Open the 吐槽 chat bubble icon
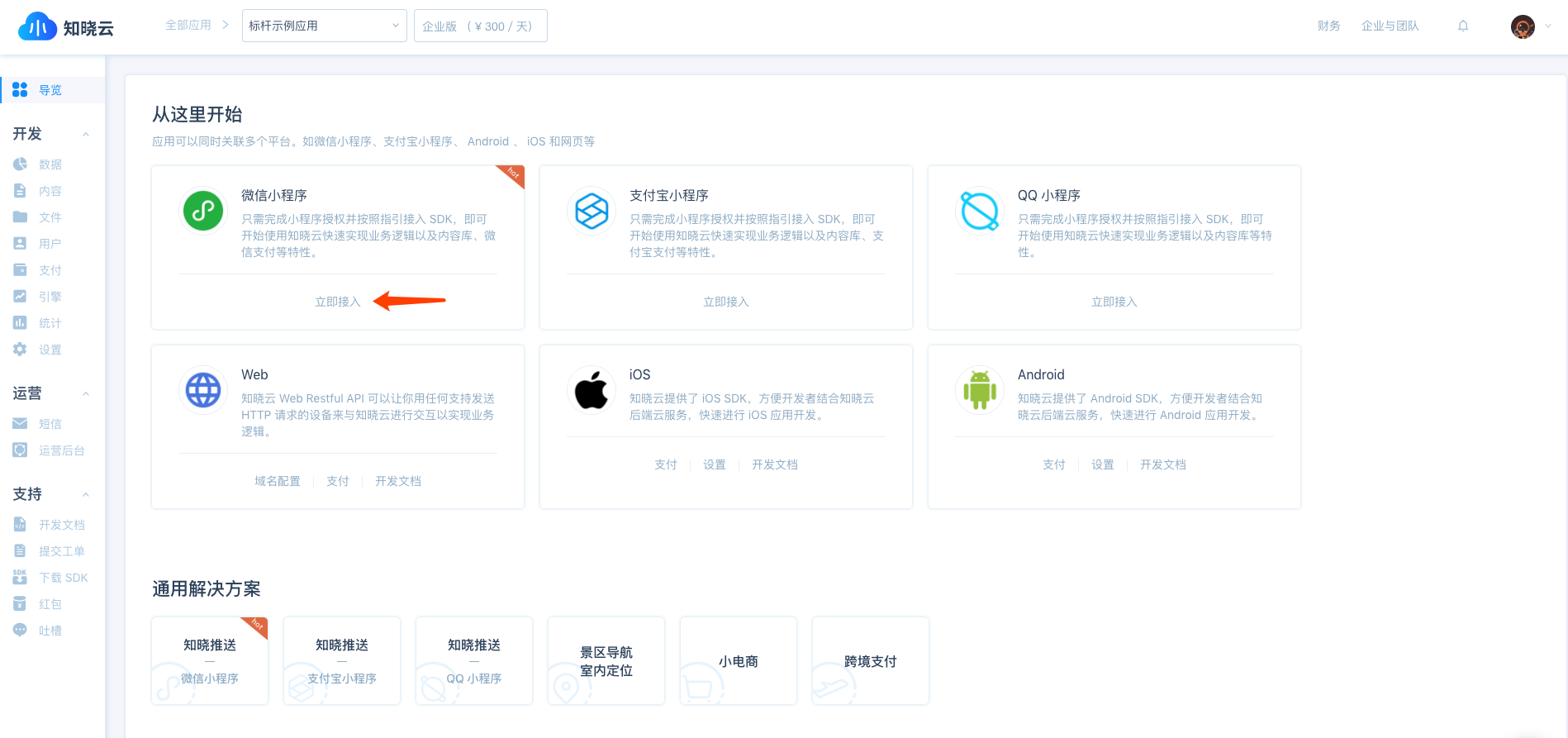This screenshot has width=1568, height=738. pyautogui.click(x=20, y=631)
